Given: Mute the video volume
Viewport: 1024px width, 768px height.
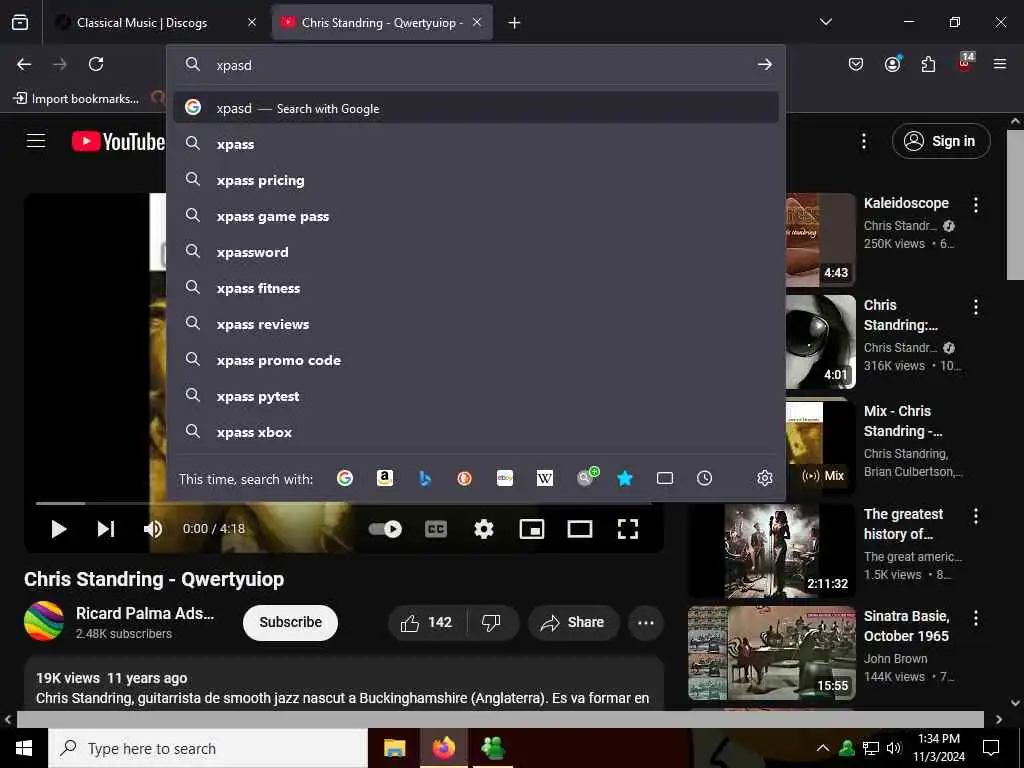Looking at the screenshot, I should click(153, 529).
